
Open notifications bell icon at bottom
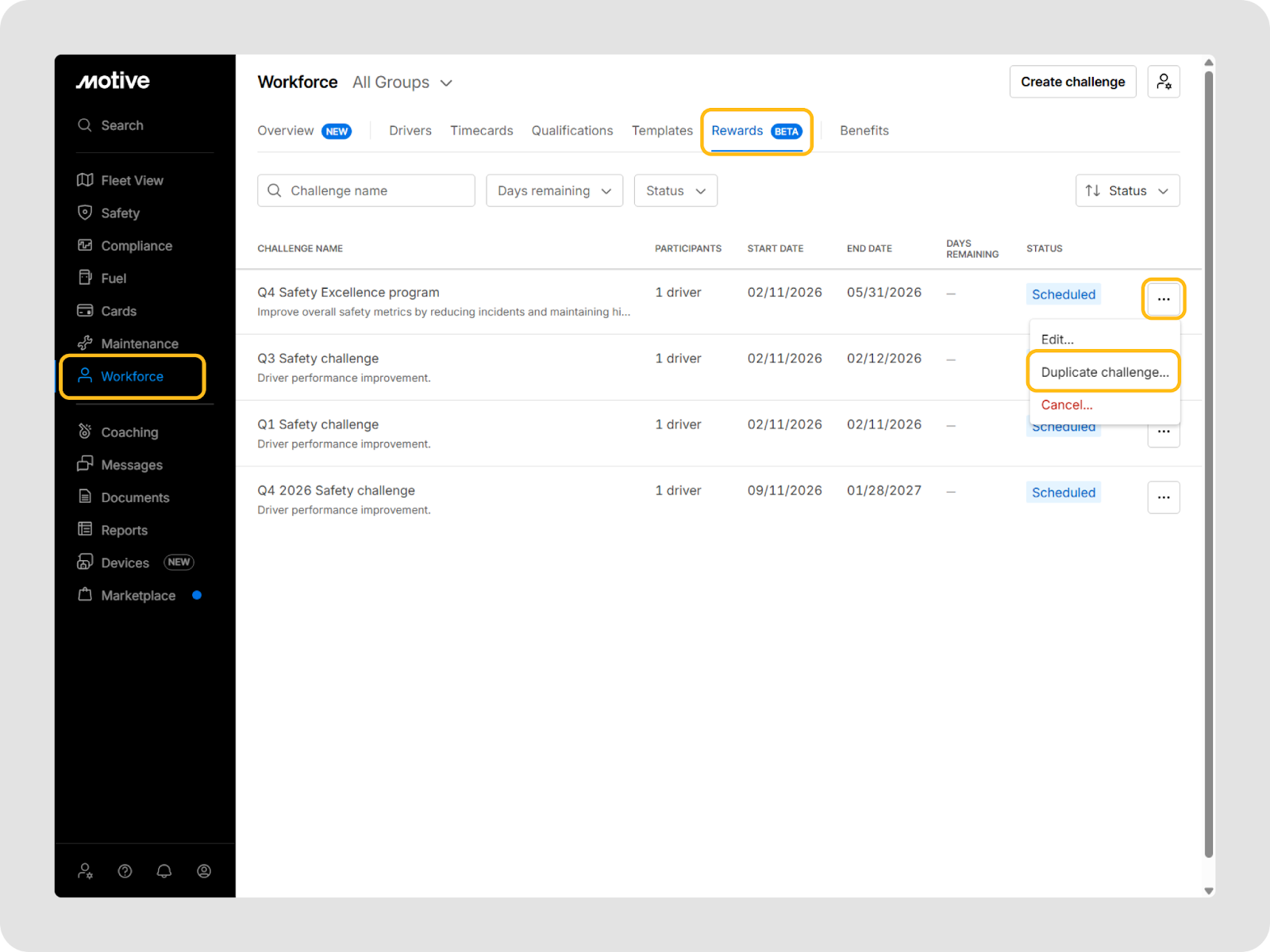point(164,871)
